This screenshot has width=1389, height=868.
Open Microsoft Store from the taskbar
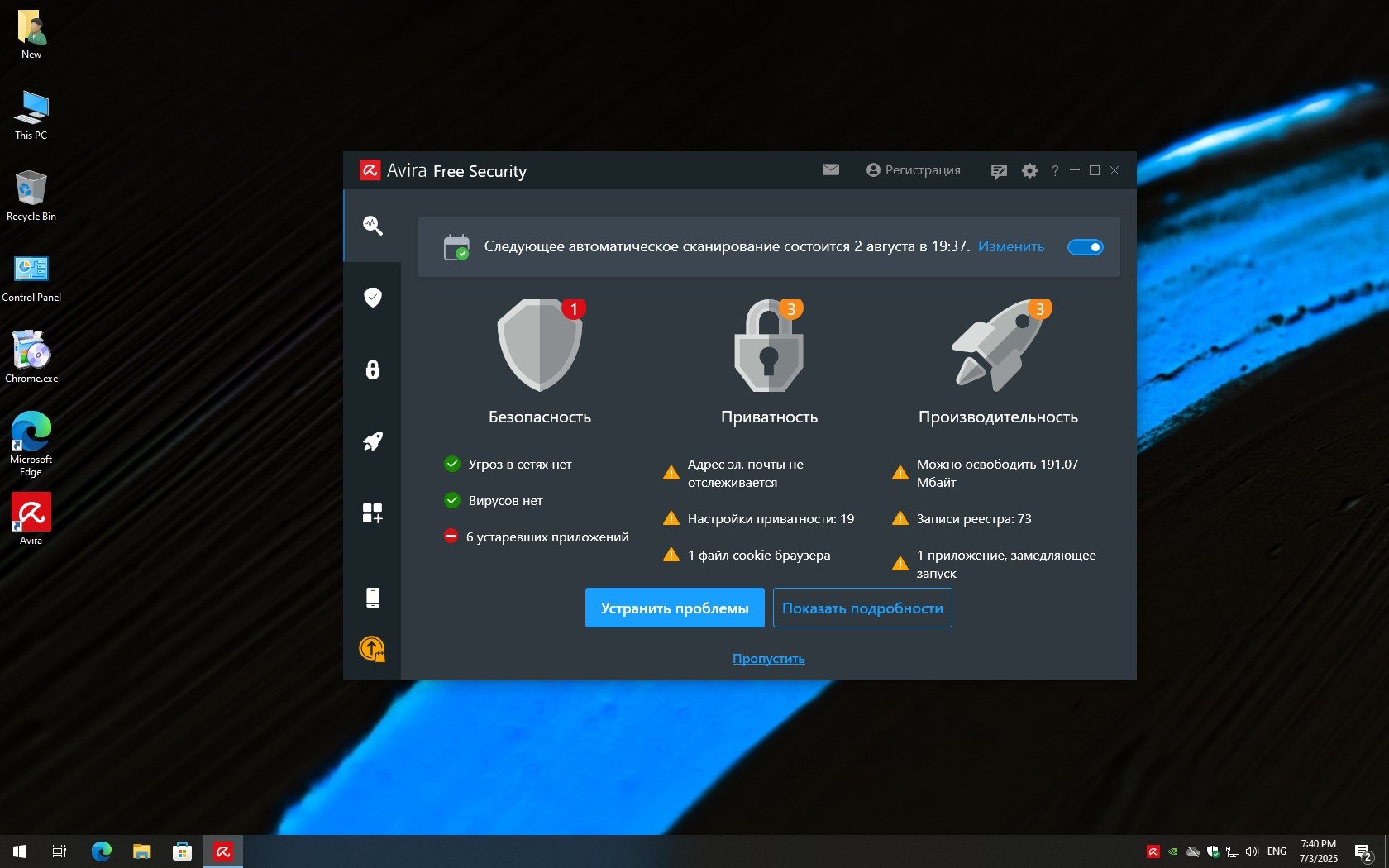click(183, 851)
